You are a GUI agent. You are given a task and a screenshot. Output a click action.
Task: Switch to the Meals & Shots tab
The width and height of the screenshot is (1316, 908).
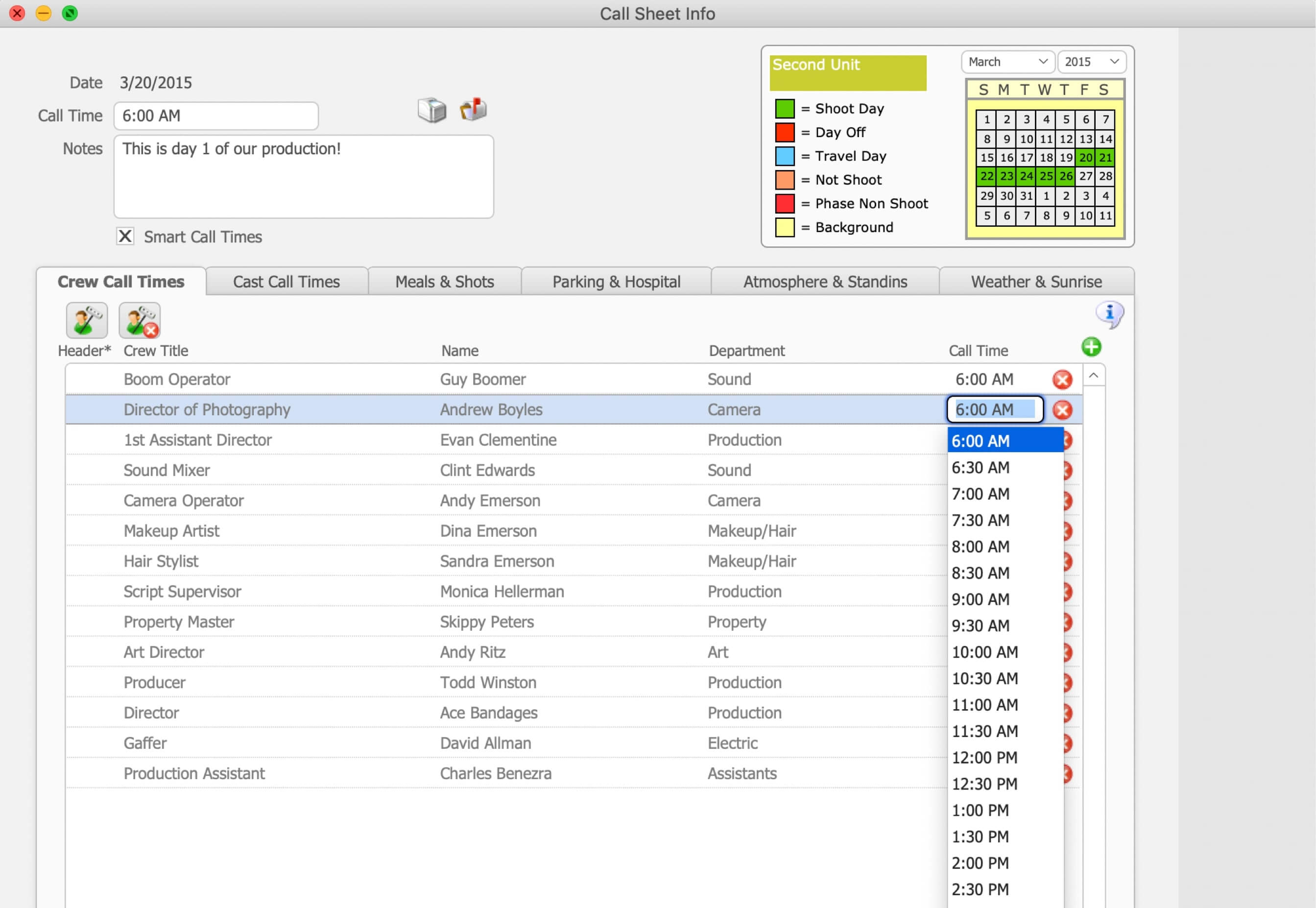pyautogui.click(x=444, y=281)
